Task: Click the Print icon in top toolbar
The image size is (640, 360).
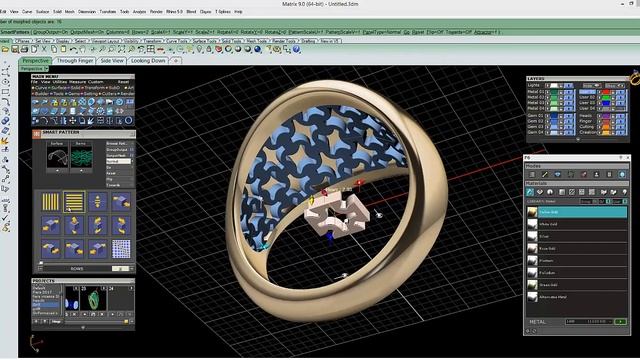Action: [x=24, y=49]
